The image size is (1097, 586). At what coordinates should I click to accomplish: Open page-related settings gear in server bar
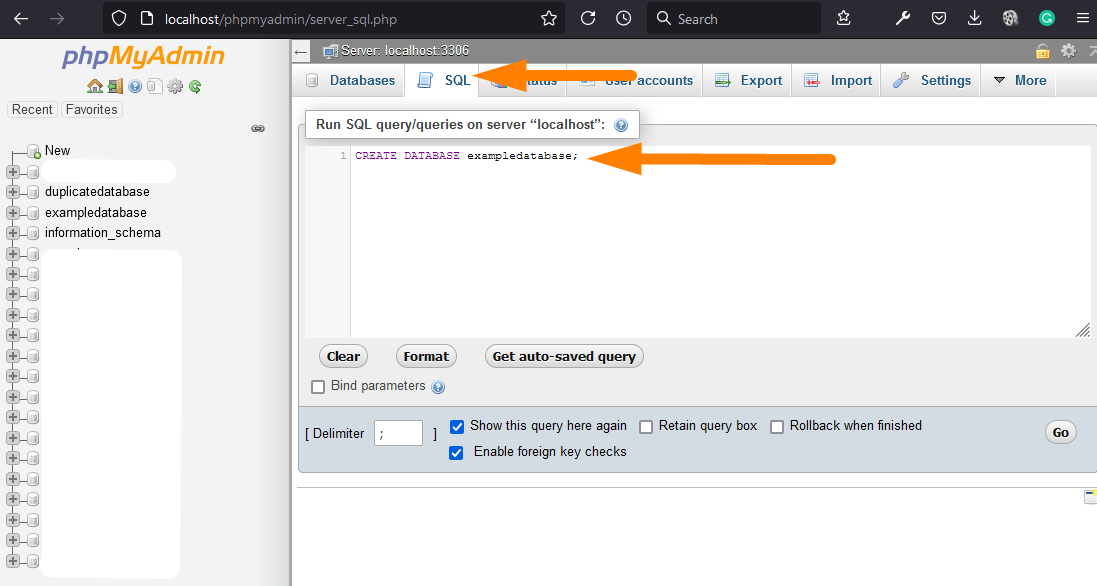(x=1068, y=50)
